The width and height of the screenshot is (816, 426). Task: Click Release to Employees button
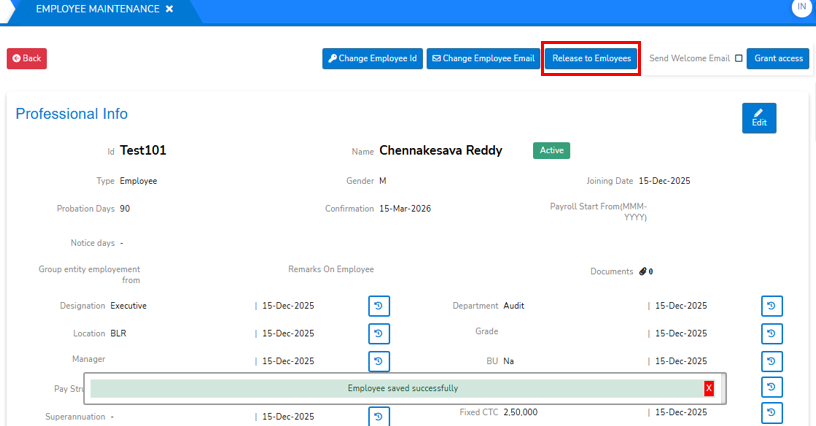pyautogui.click(x=591, y=59)
